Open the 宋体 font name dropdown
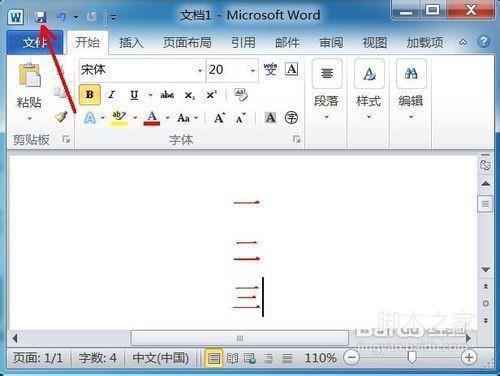 [x=200, y=70]
